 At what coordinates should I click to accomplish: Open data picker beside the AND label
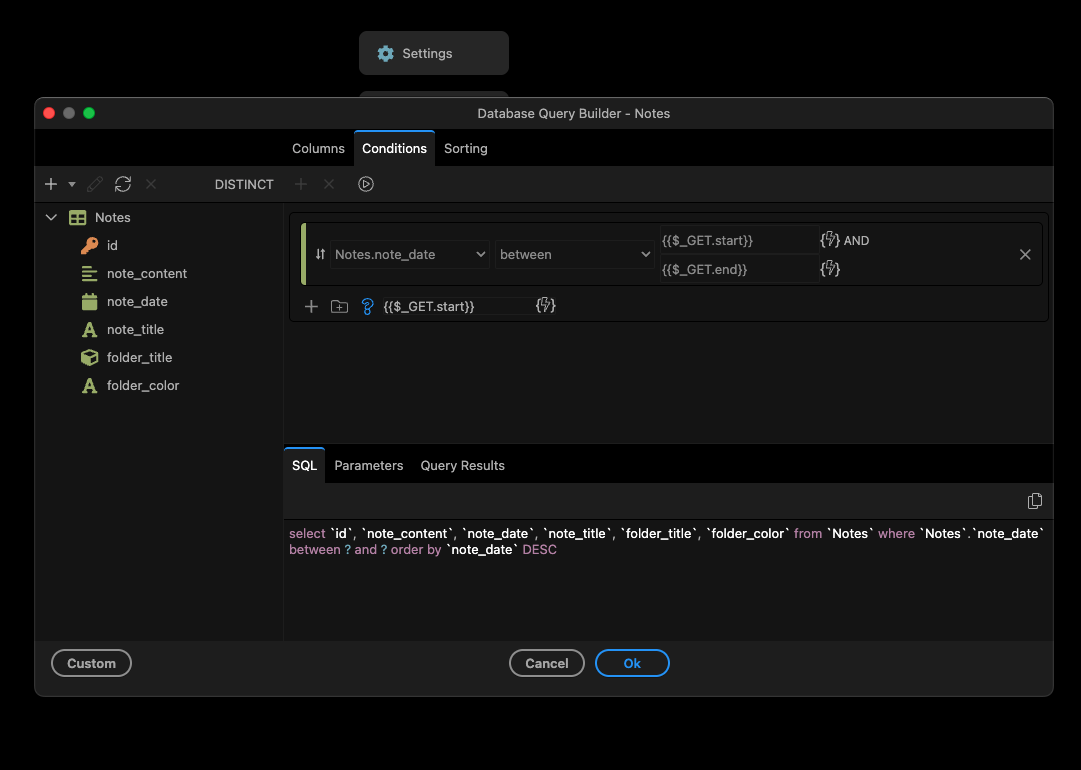(x=829, y=240)
